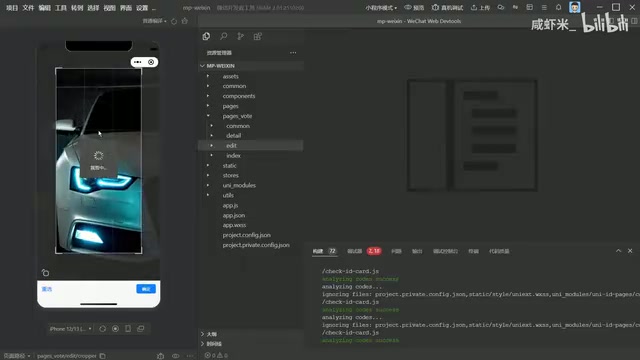Click the clear-cache icon beside refresh
This screenshot has width=640, height=360.
(184, 21)
